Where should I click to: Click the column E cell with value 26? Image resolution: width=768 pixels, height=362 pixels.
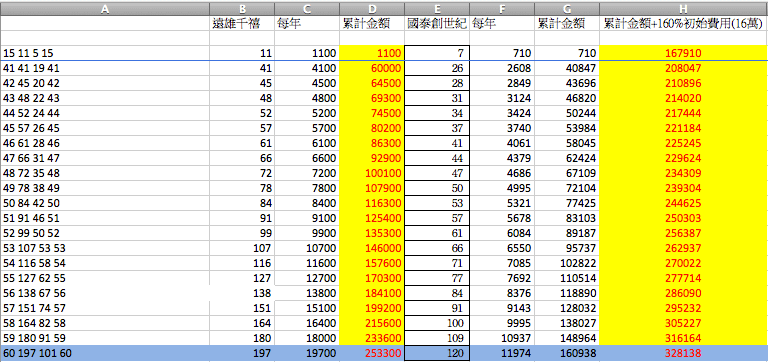coord(437,68)
